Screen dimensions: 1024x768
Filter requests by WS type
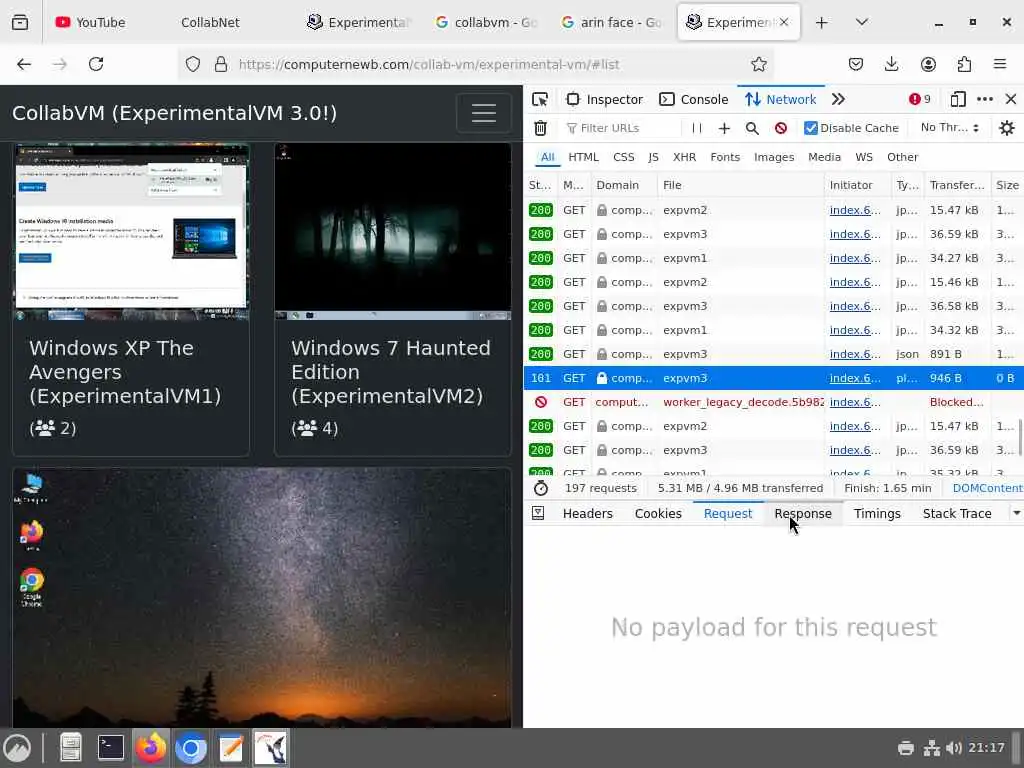coord(863,157)
